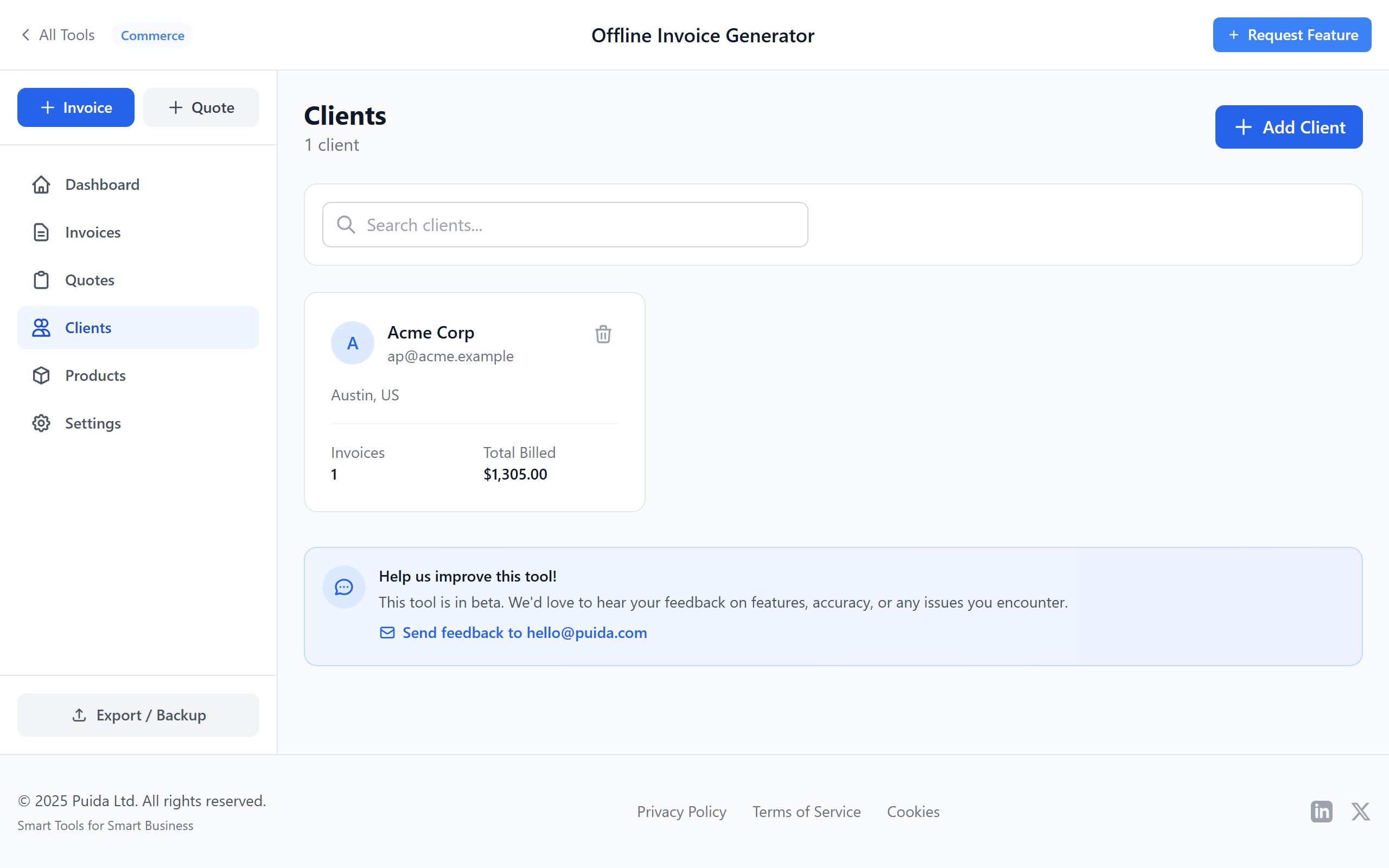Viewport: 1389px width, 868px height.
Task: Switch to the Invoices section
Action: pyautogui.click(x=92, y=232)
